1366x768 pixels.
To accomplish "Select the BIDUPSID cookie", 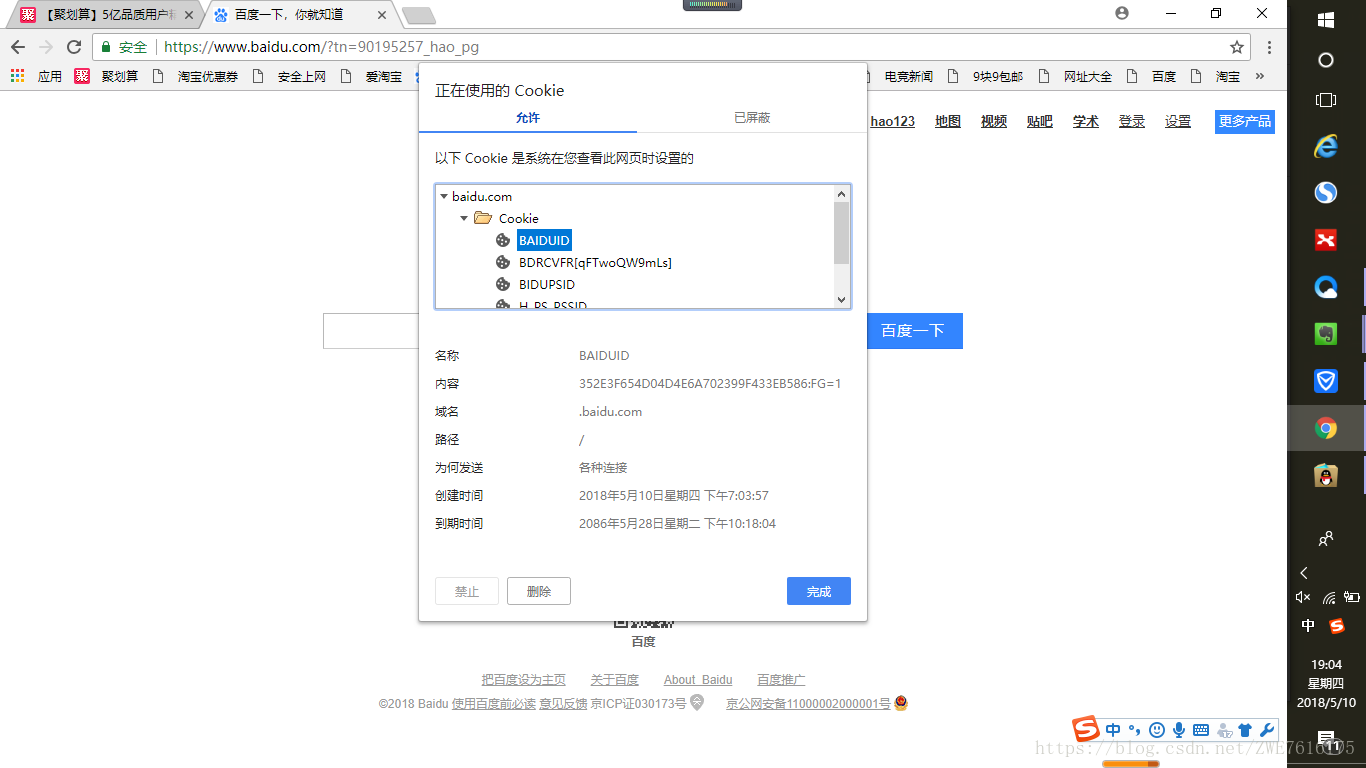I will point(547,285).
